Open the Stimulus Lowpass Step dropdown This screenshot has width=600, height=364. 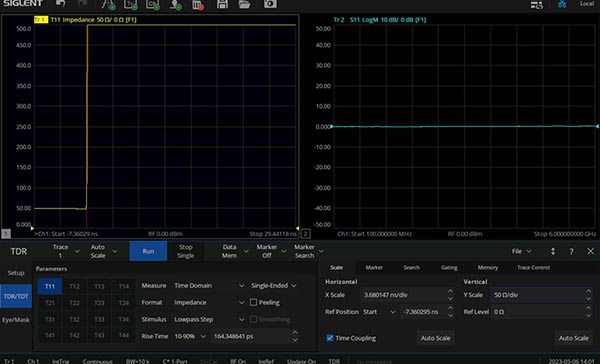click(x=209, y=319)
